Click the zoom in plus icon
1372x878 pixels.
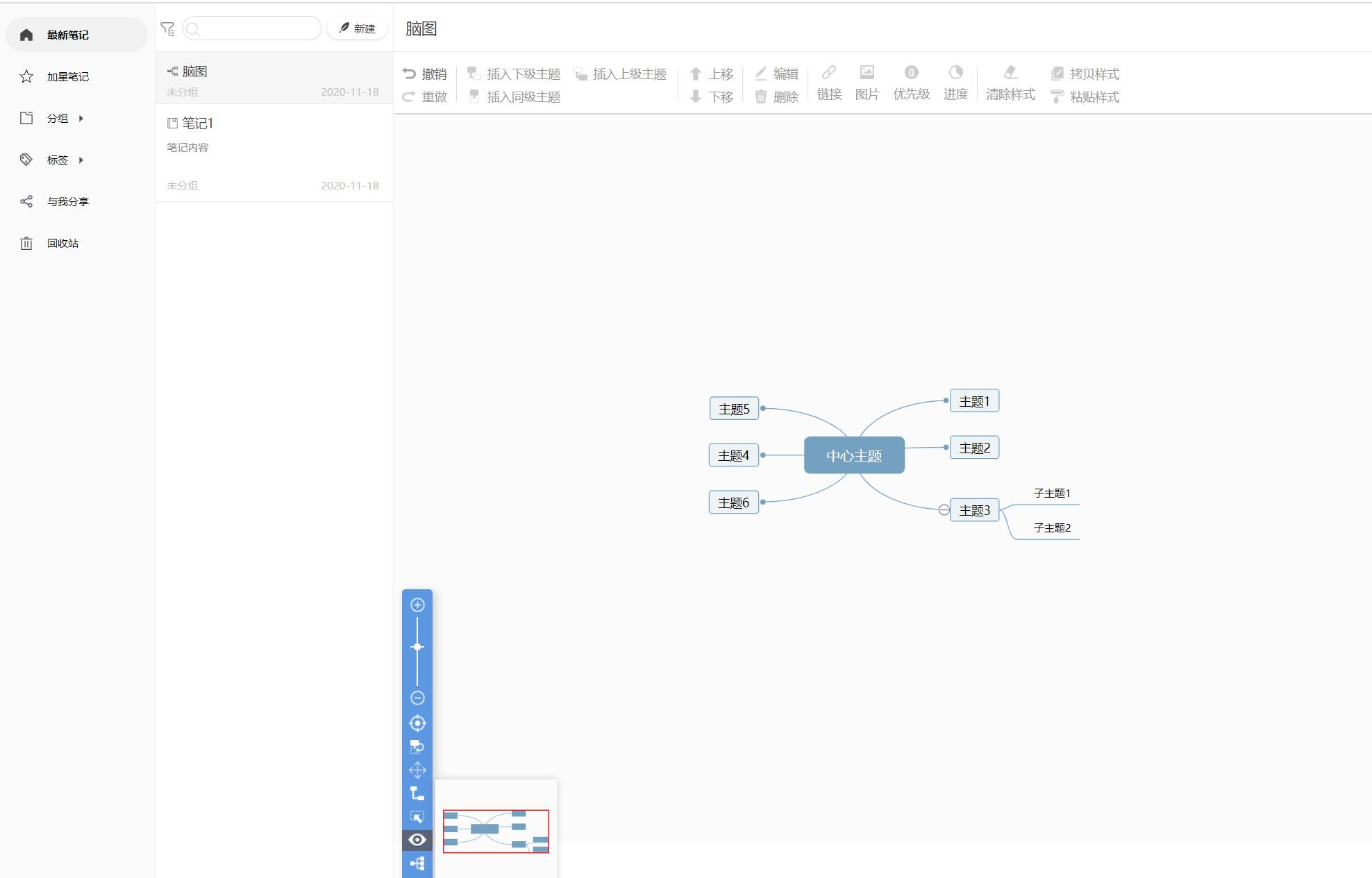[x=417, y=605]
